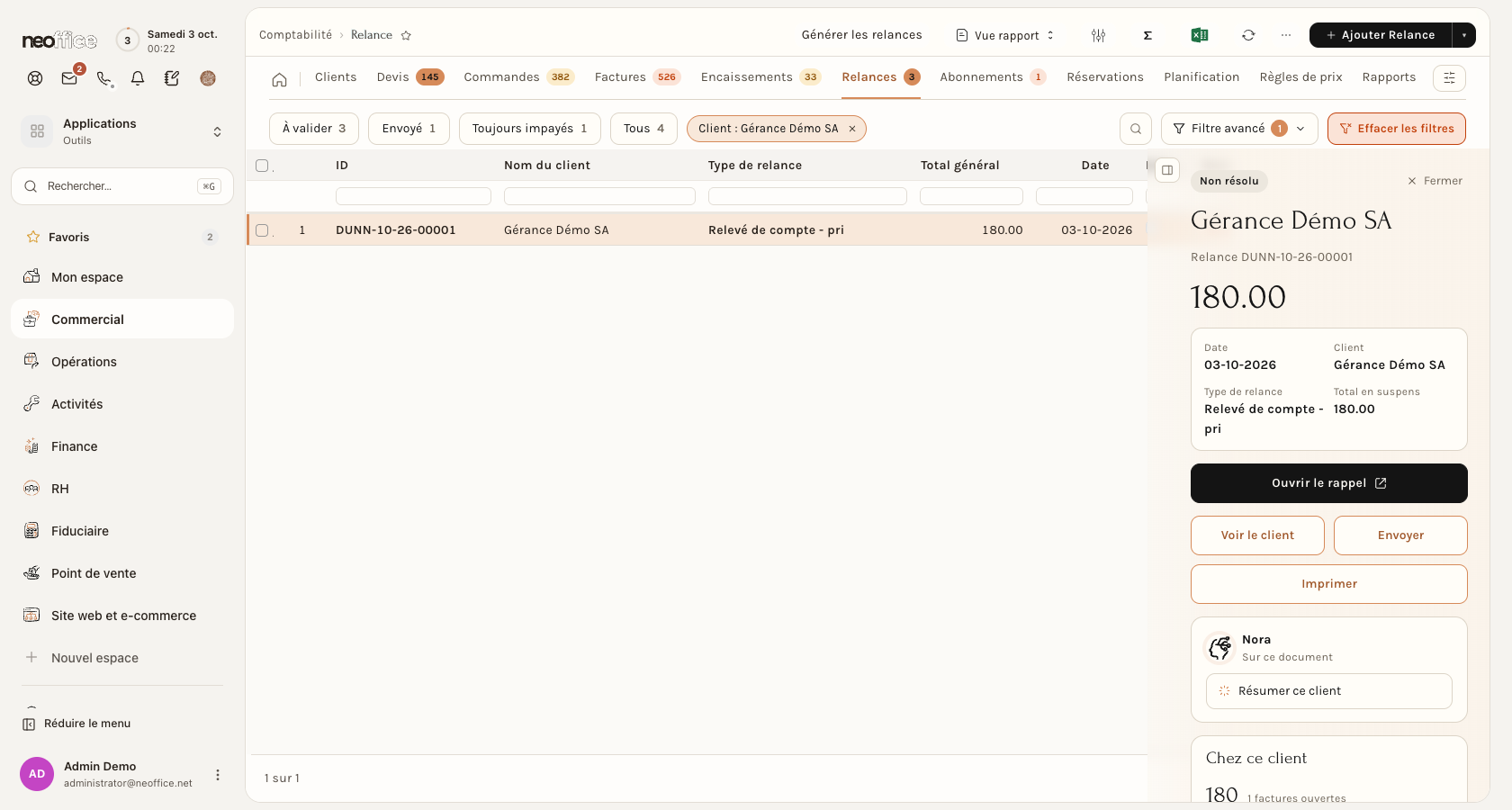Viewport: 1512px width, 810px height.
Task: Print the reminder with Imprimer
Action: (1328, 584)
